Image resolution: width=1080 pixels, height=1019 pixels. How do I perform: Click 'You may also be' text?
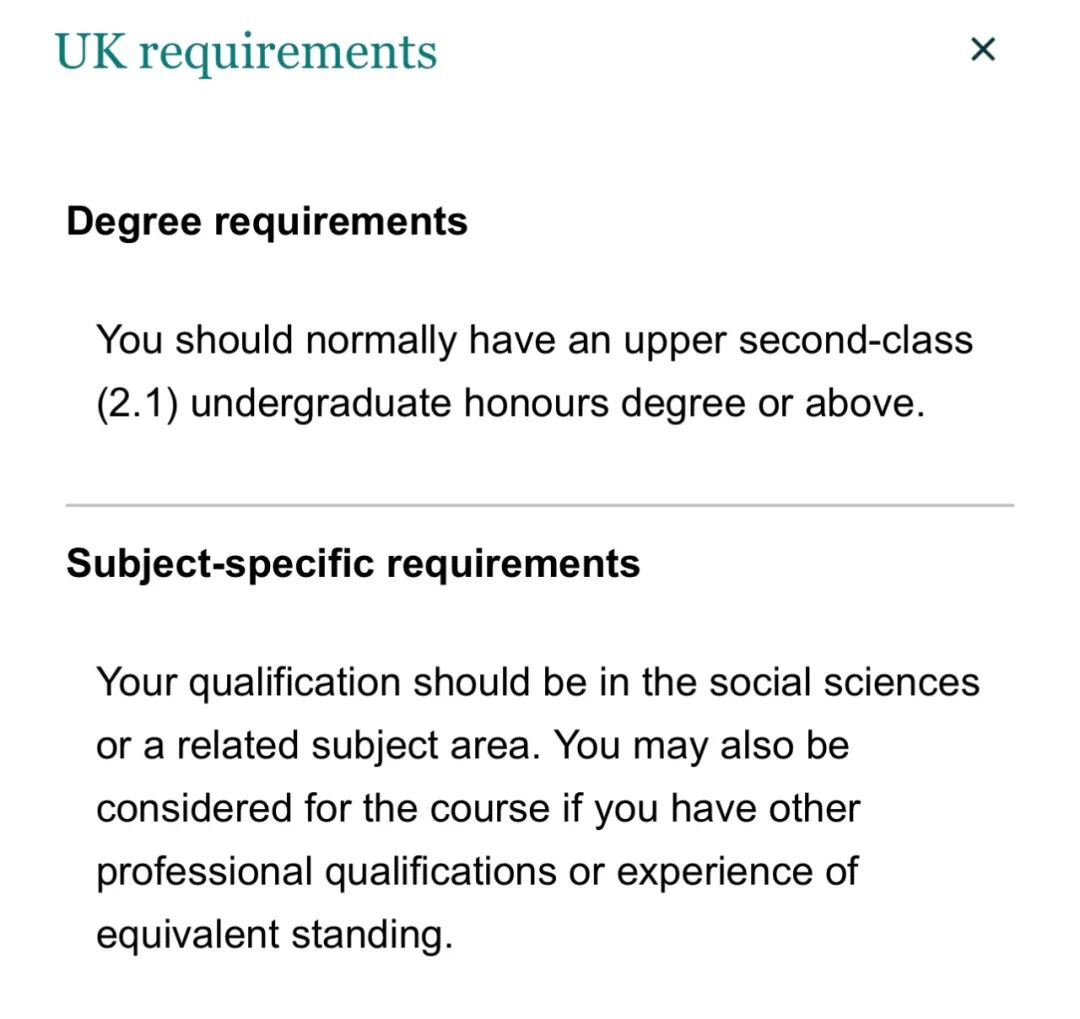pos(702,747)
